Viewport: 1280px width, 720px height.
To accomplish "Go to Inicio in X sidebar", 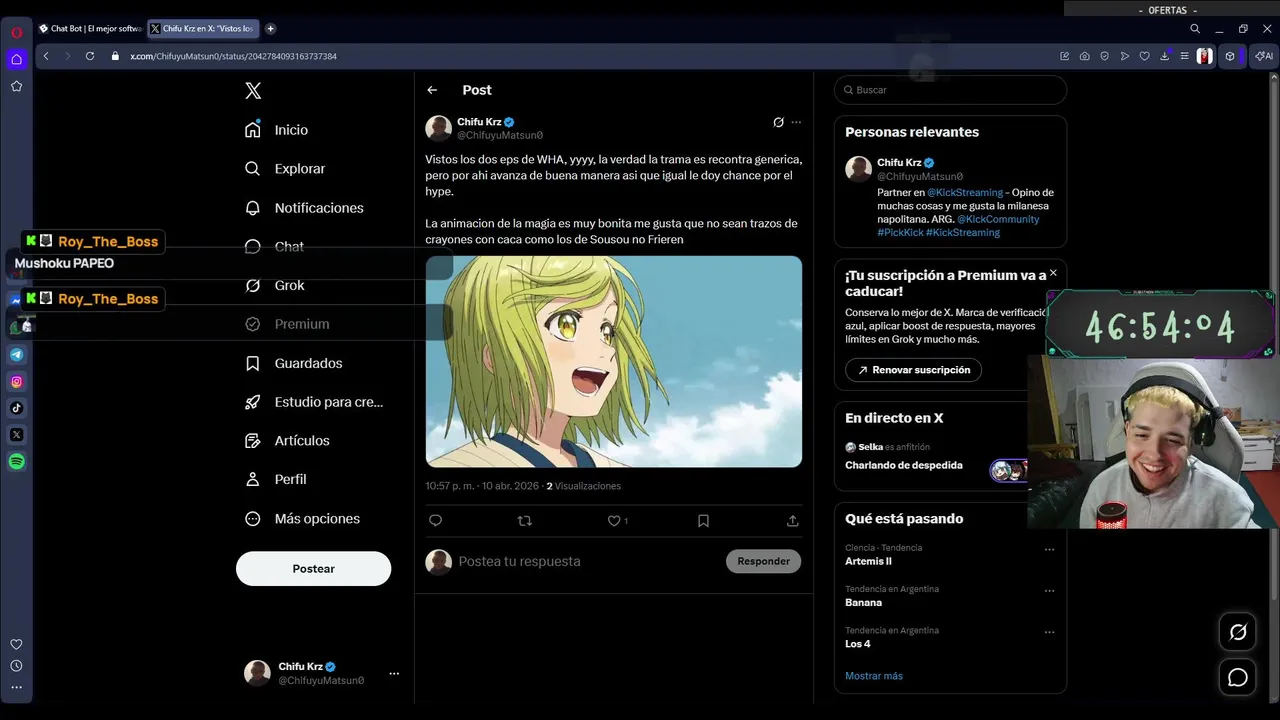I will pyautogui.click(x=277, y=130).
